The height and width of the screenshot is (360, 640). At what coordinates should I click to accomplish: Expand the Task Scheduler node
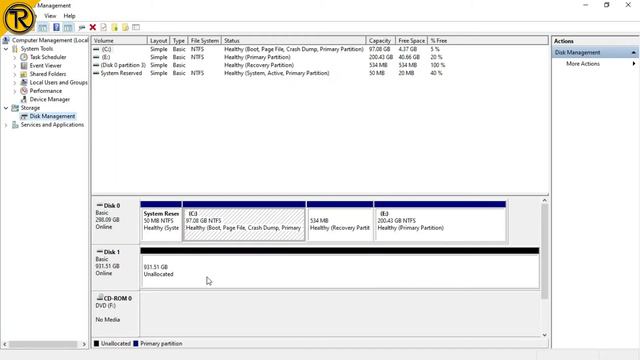point(15,57)
